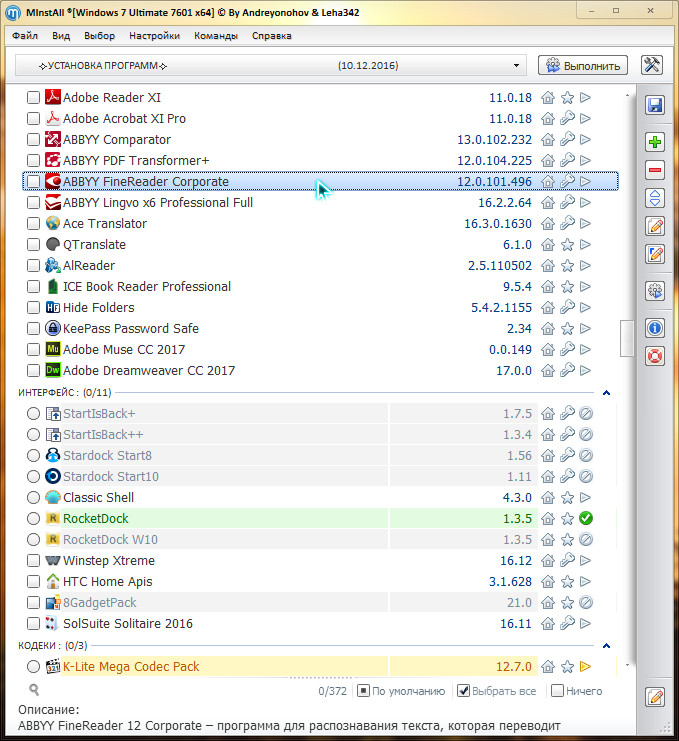Open the Выбор menu
Image resolution: width=679 pixels, height=741 pixels.
click(x=99, y=36)
